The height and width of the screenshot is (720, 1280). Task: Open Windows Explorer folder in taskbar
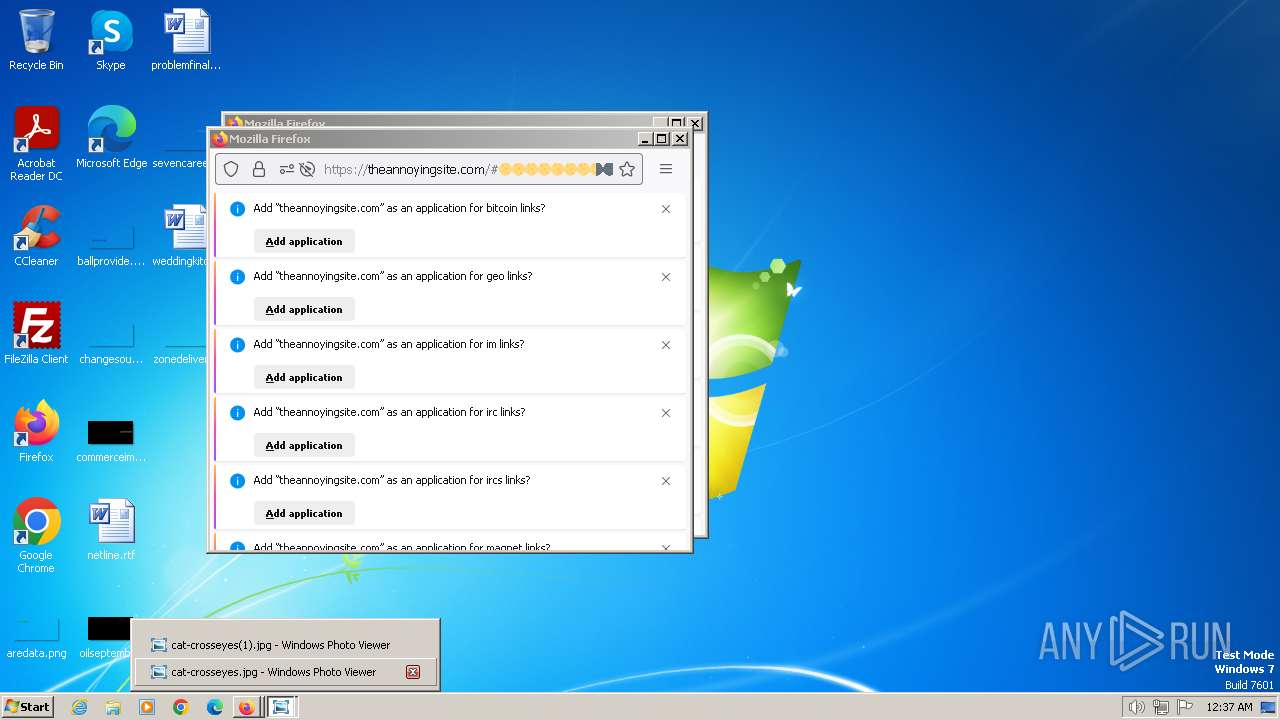tap(113, 707)
